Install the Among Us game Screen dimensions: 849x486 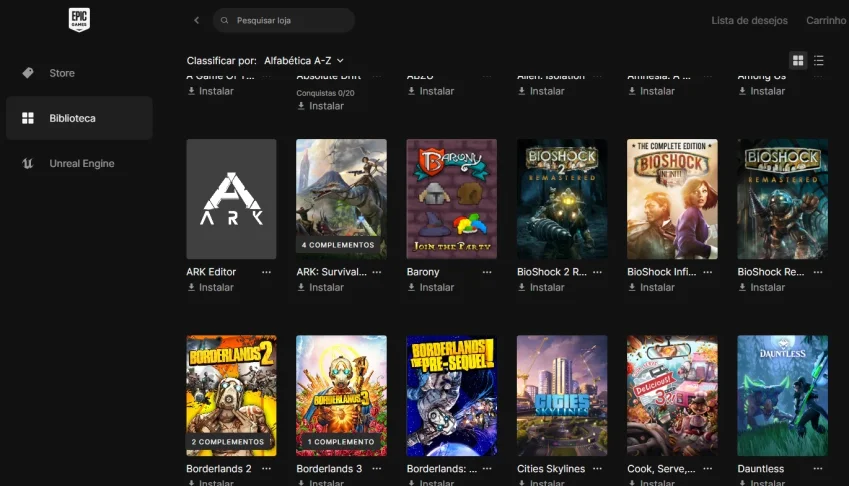click(762, 91)
